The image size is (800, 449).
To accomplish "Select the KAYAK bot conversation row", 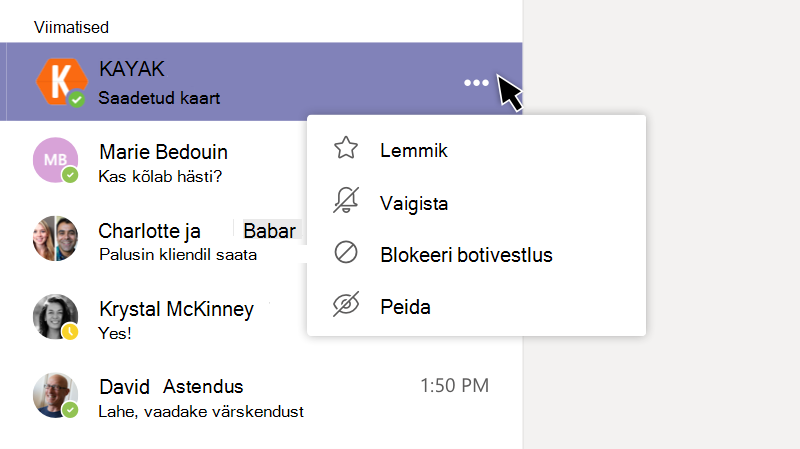I will click(261, 82).
